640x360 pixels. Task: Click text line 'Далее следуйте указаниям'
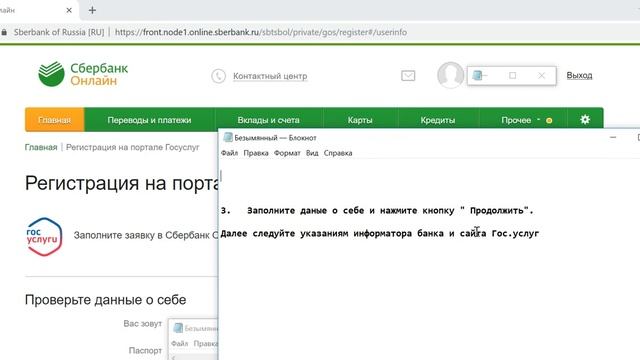380,233
